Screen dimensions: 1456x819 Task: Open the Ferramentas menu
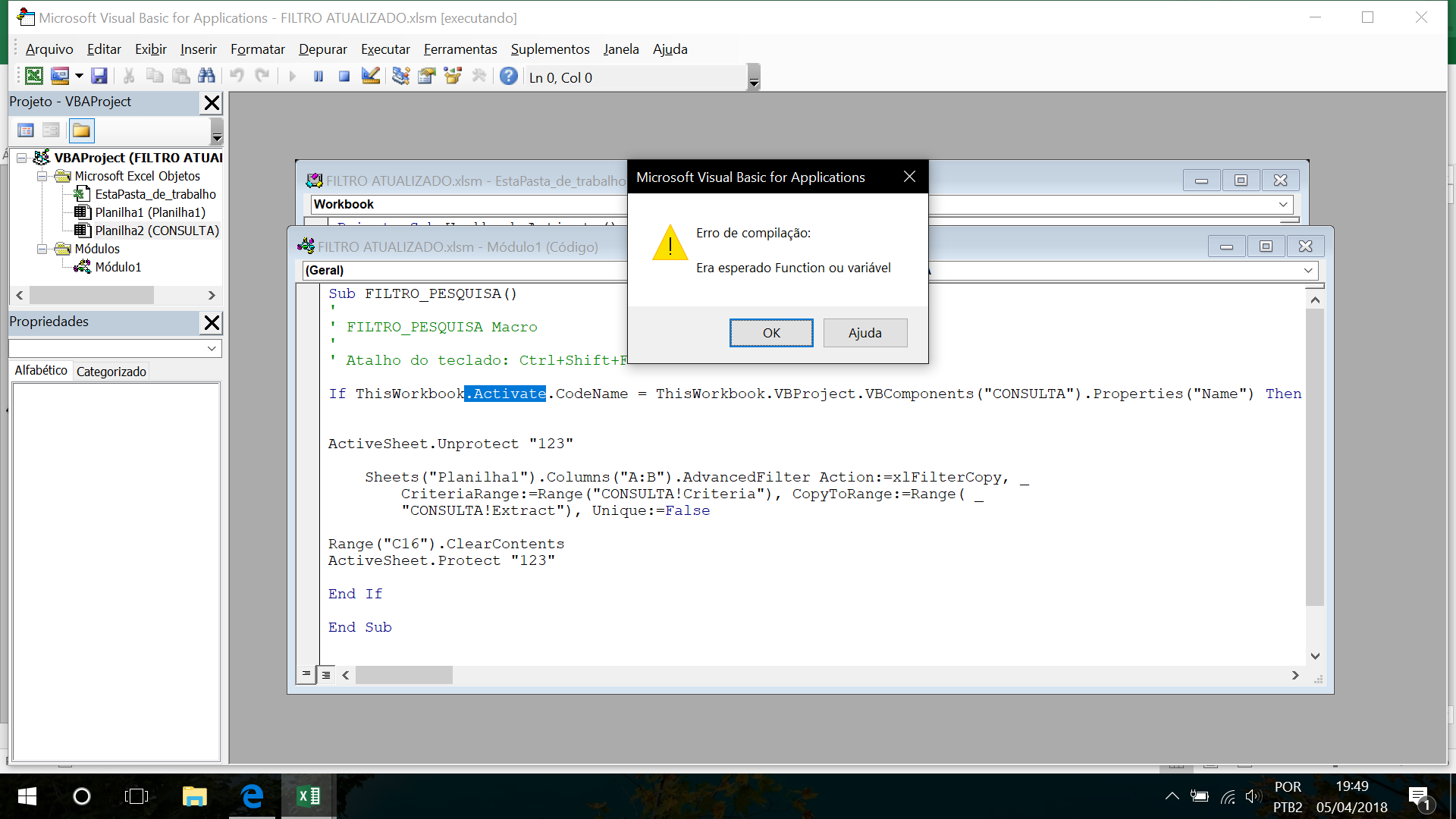460,49
